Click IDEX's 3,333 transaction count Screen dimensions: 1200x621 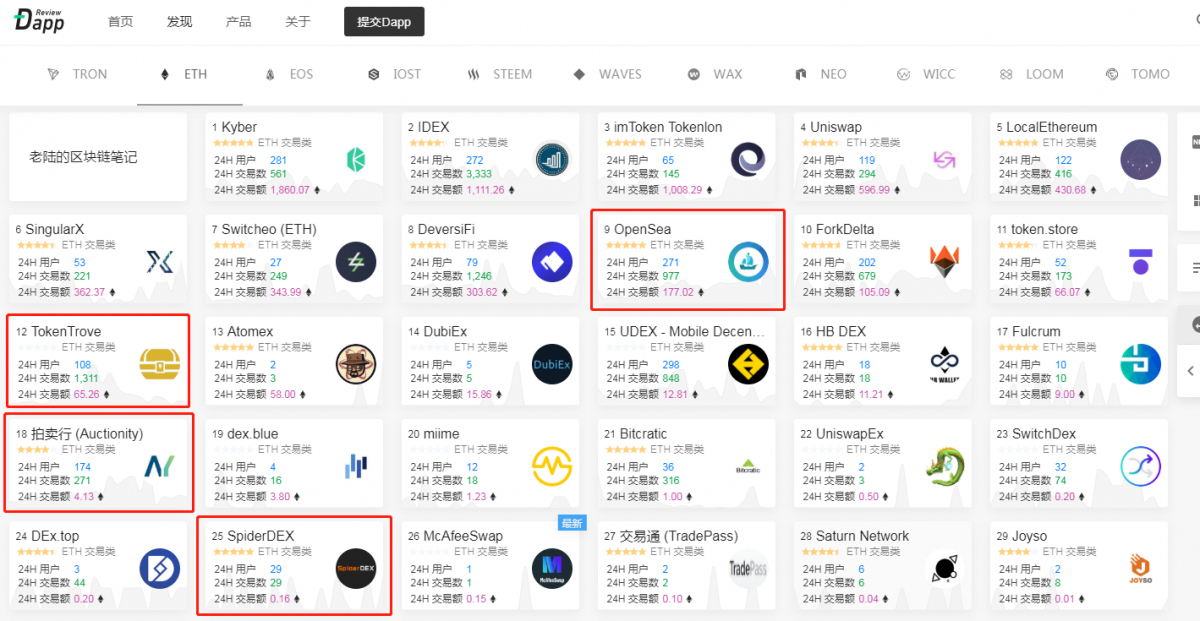tap(479, 174)
